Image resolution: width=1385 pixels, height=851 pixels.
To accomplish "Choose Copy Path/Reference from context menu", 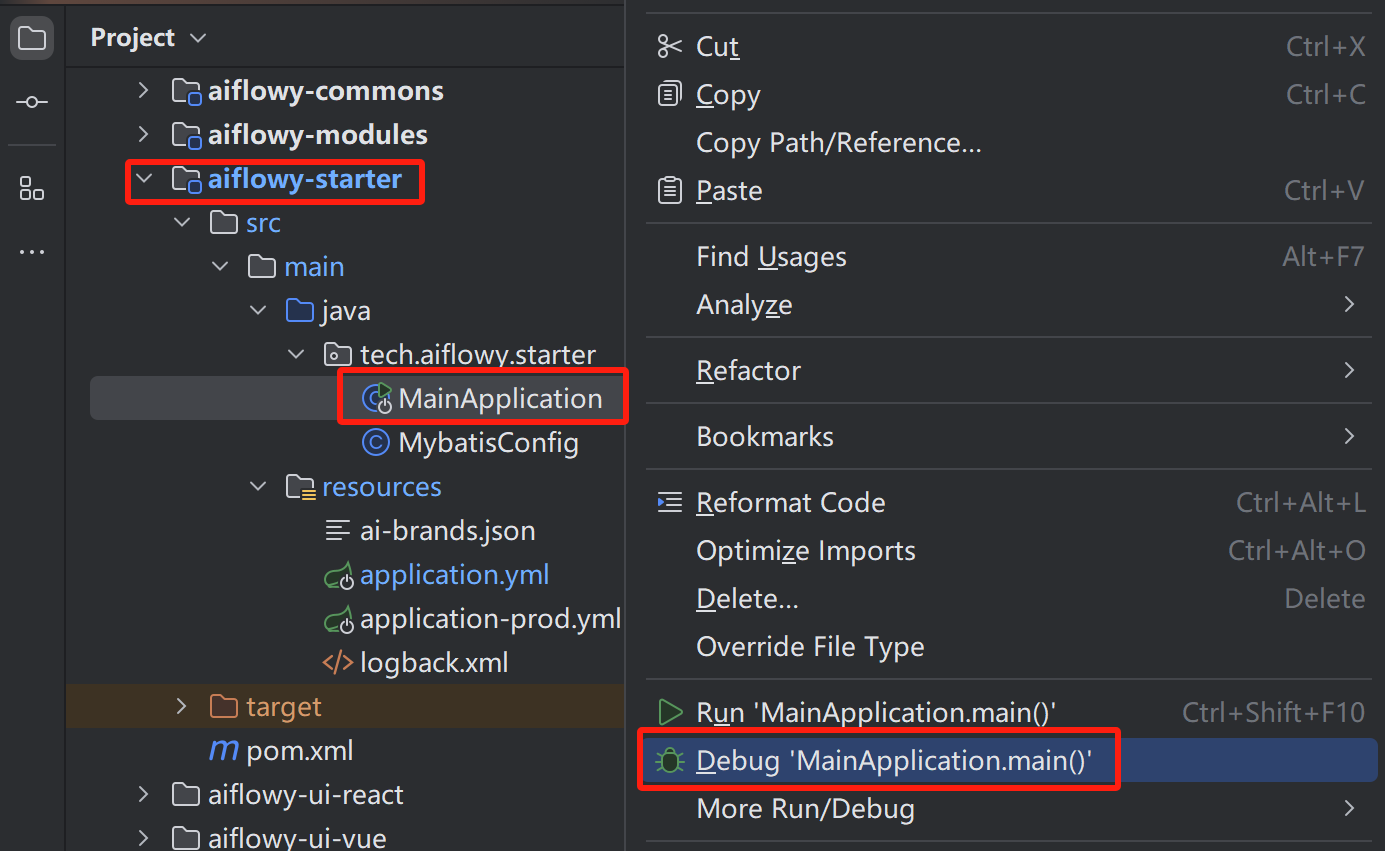I will [838, 143].
